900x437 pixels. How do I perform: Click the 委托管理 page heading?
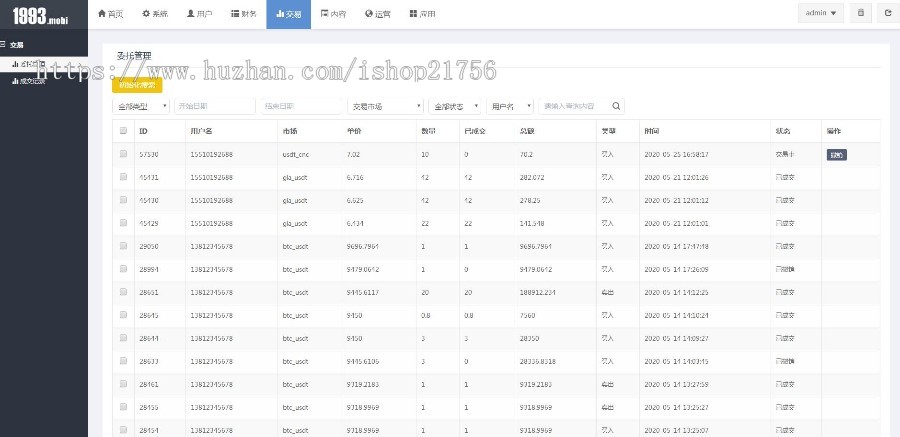click(x=134, y=56)
